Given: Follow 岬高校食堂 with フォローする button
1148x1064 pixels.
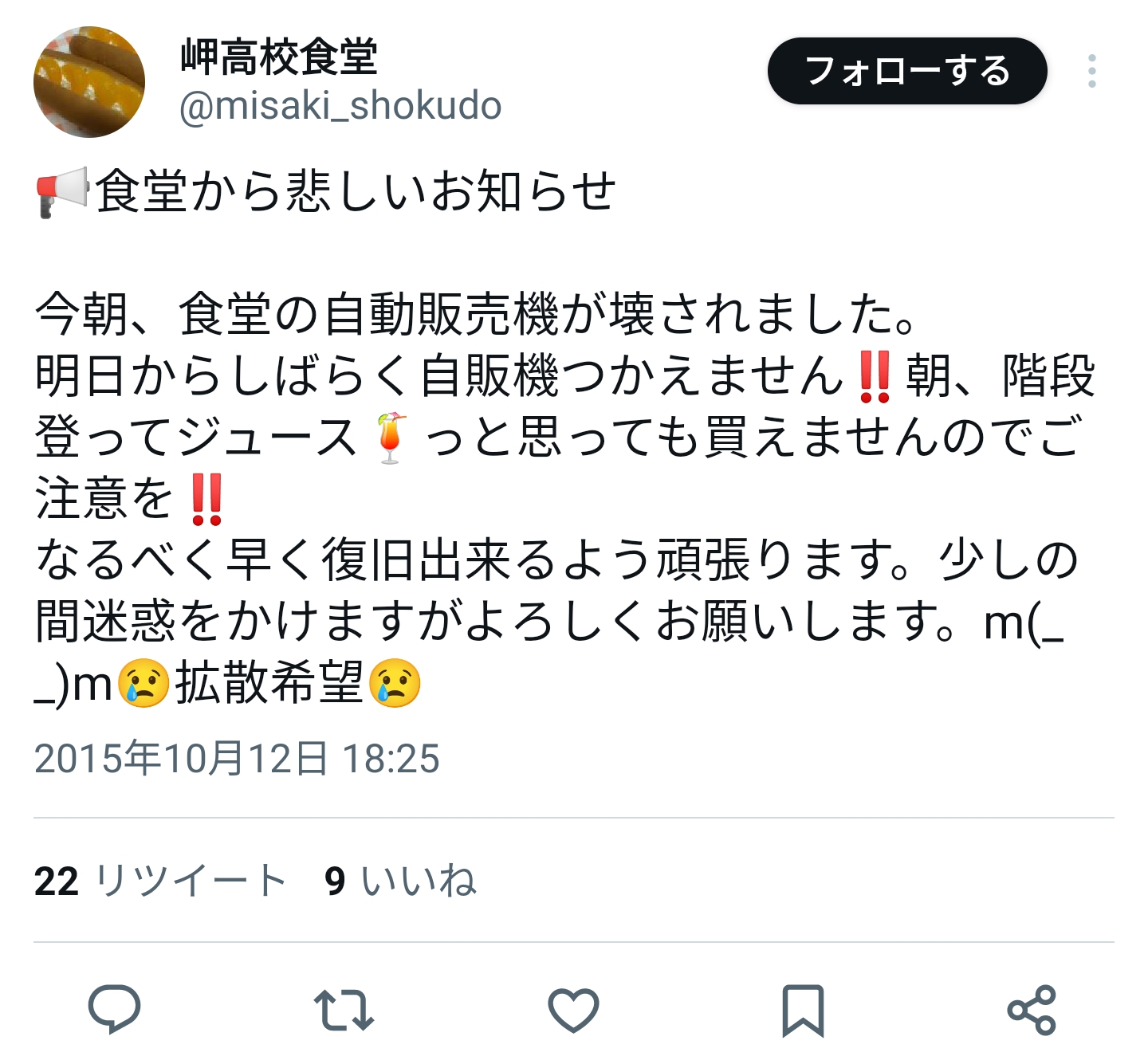Looking at the screenshot, I should pyautogui.click(x=907, y=71).
